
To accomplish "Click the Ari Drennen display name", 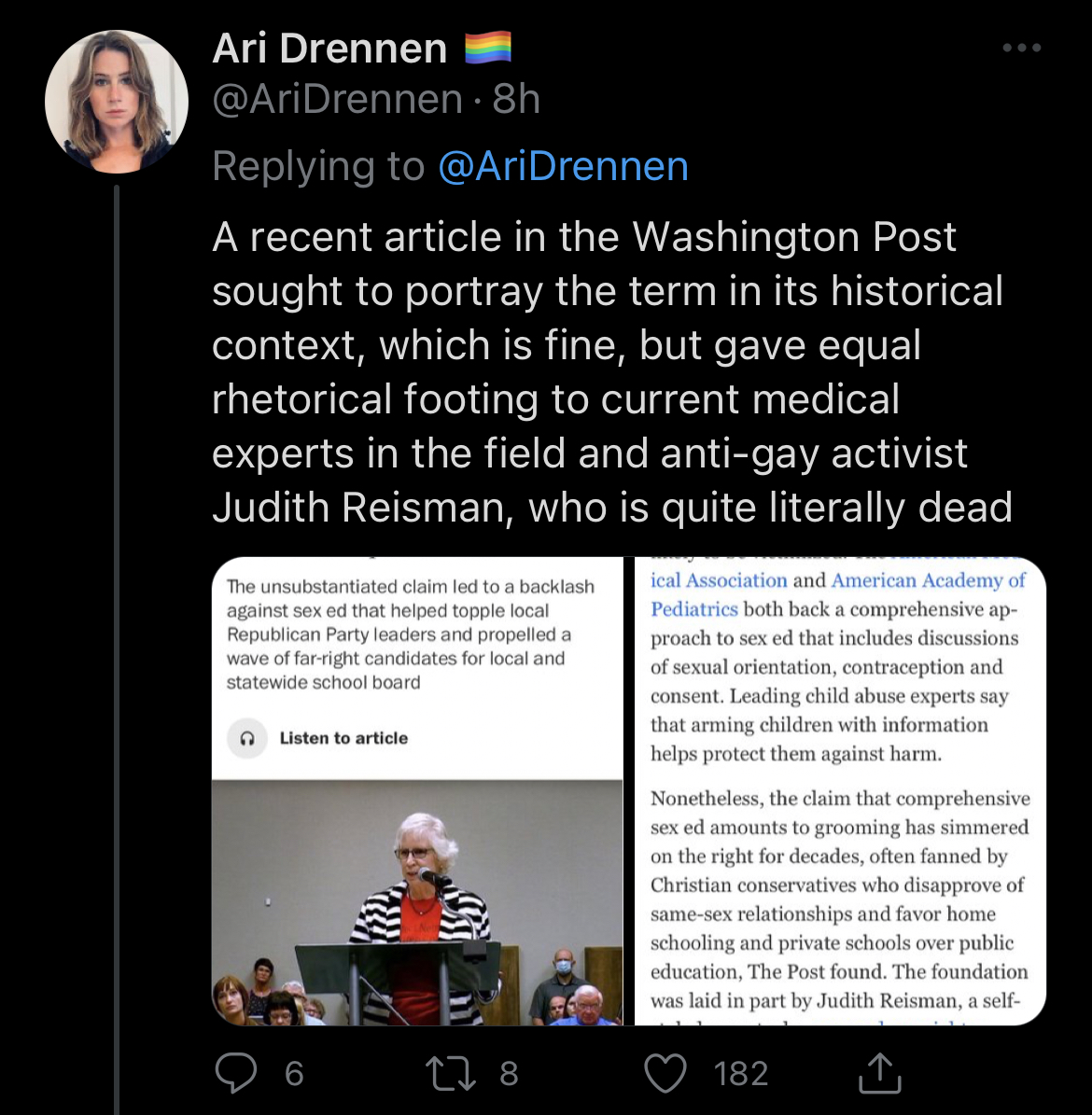I will coord(329,49).
